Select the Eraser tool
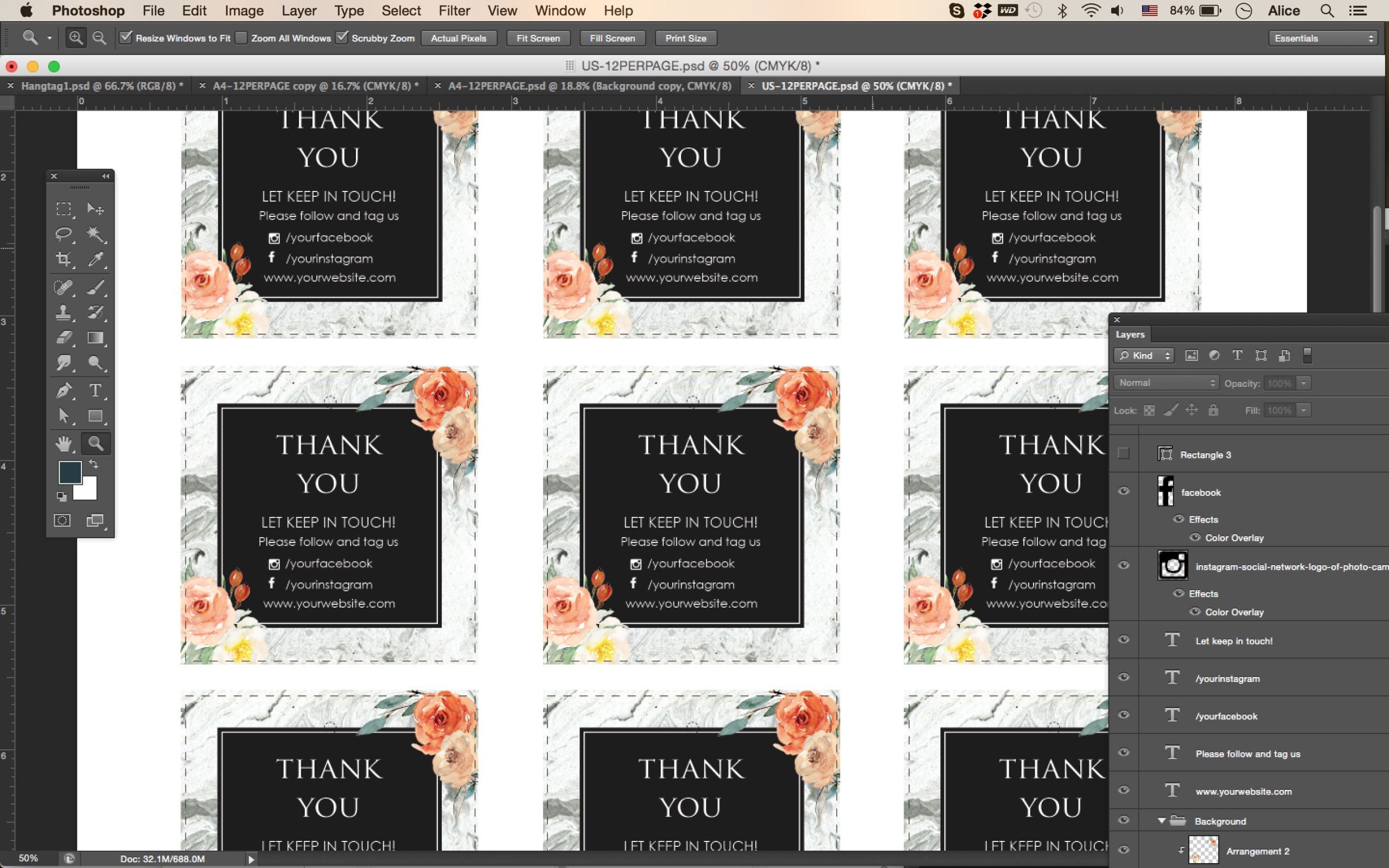The image size is (1389, 868). [63, 337]
